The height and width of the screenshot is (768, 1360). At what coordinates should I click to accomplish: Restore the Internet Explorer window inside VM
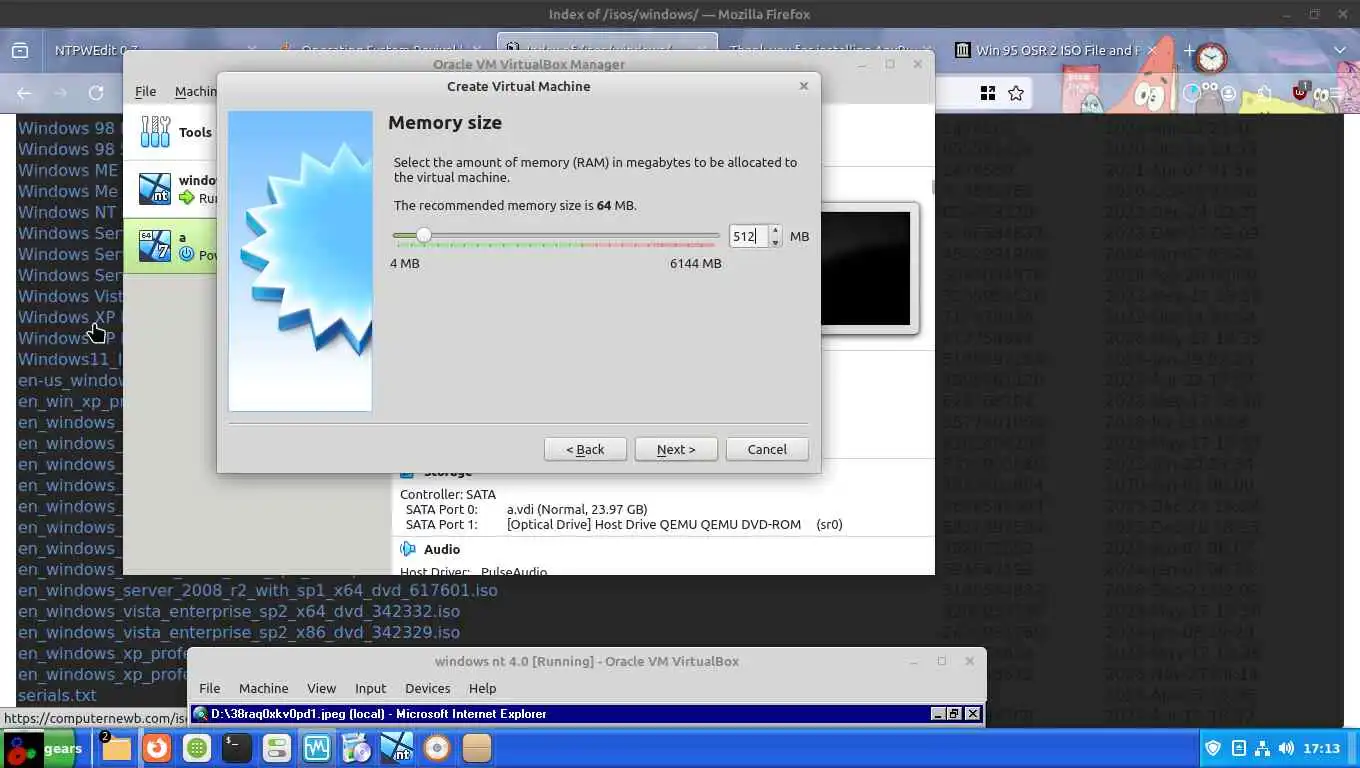(954, 714)
